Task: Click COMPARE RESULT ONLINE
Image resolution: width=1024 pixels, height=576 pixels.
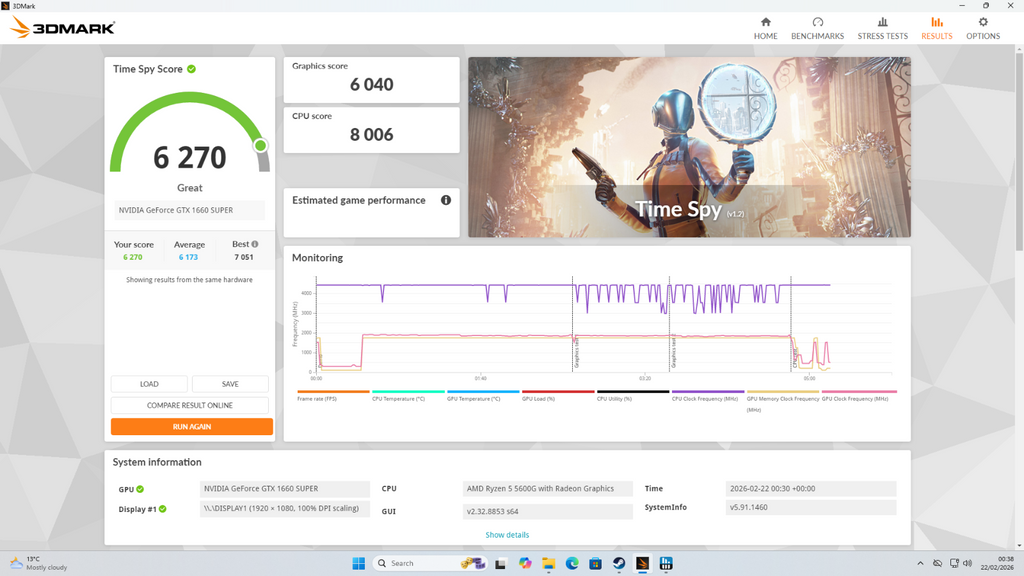Action: (189, 404)
